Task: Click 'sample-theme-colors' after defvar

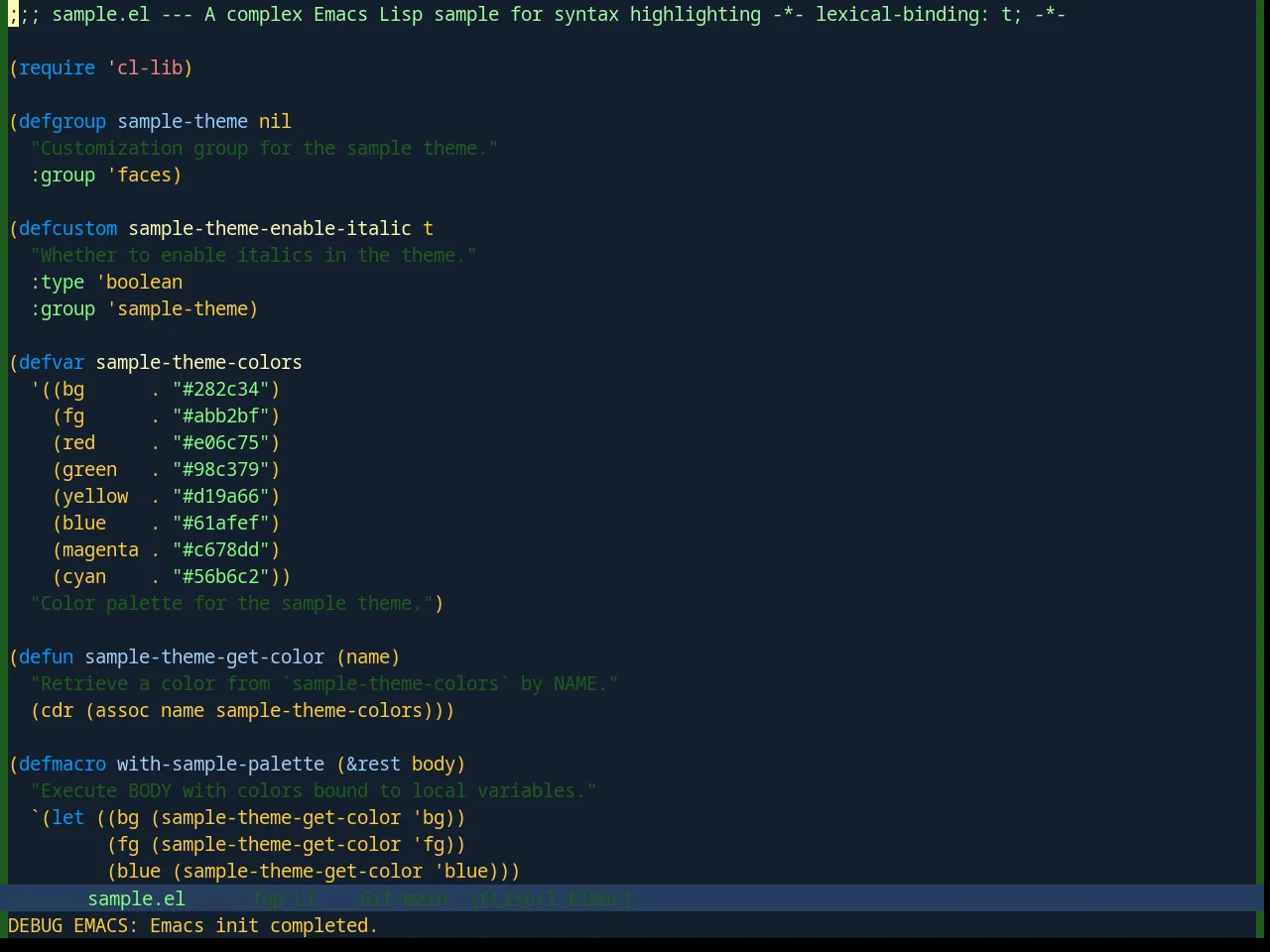Action: (x=199, y=362)
